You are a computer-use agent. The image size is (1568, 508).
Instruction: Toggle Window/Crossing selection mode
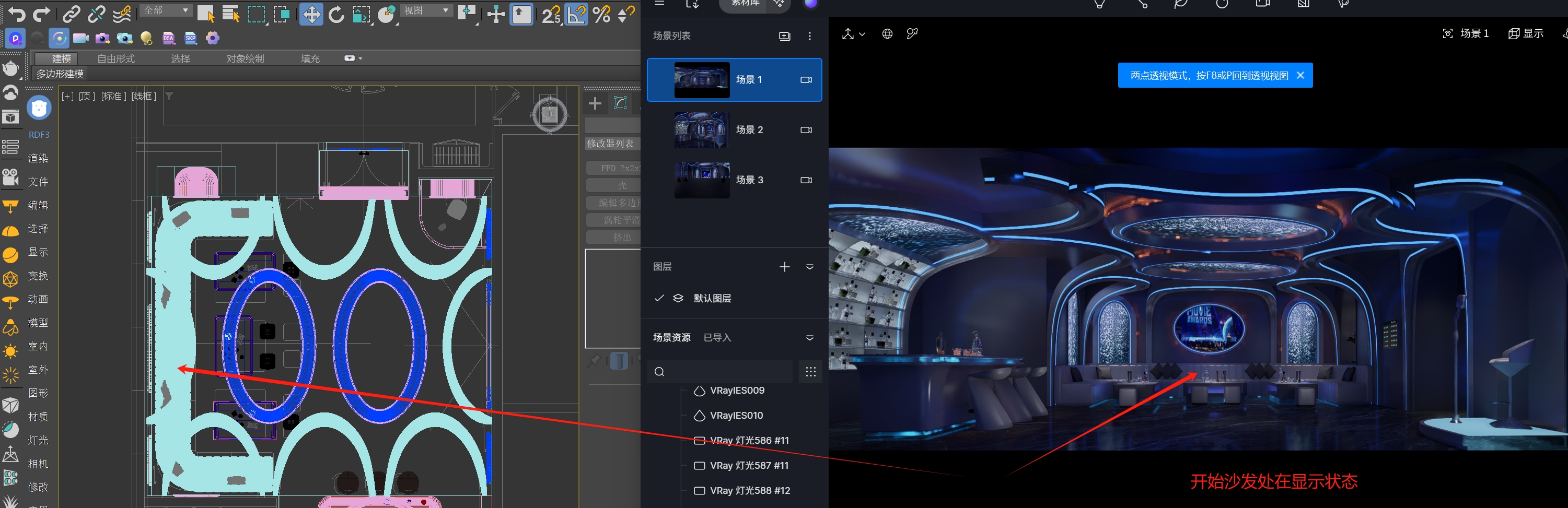point(281,14)
